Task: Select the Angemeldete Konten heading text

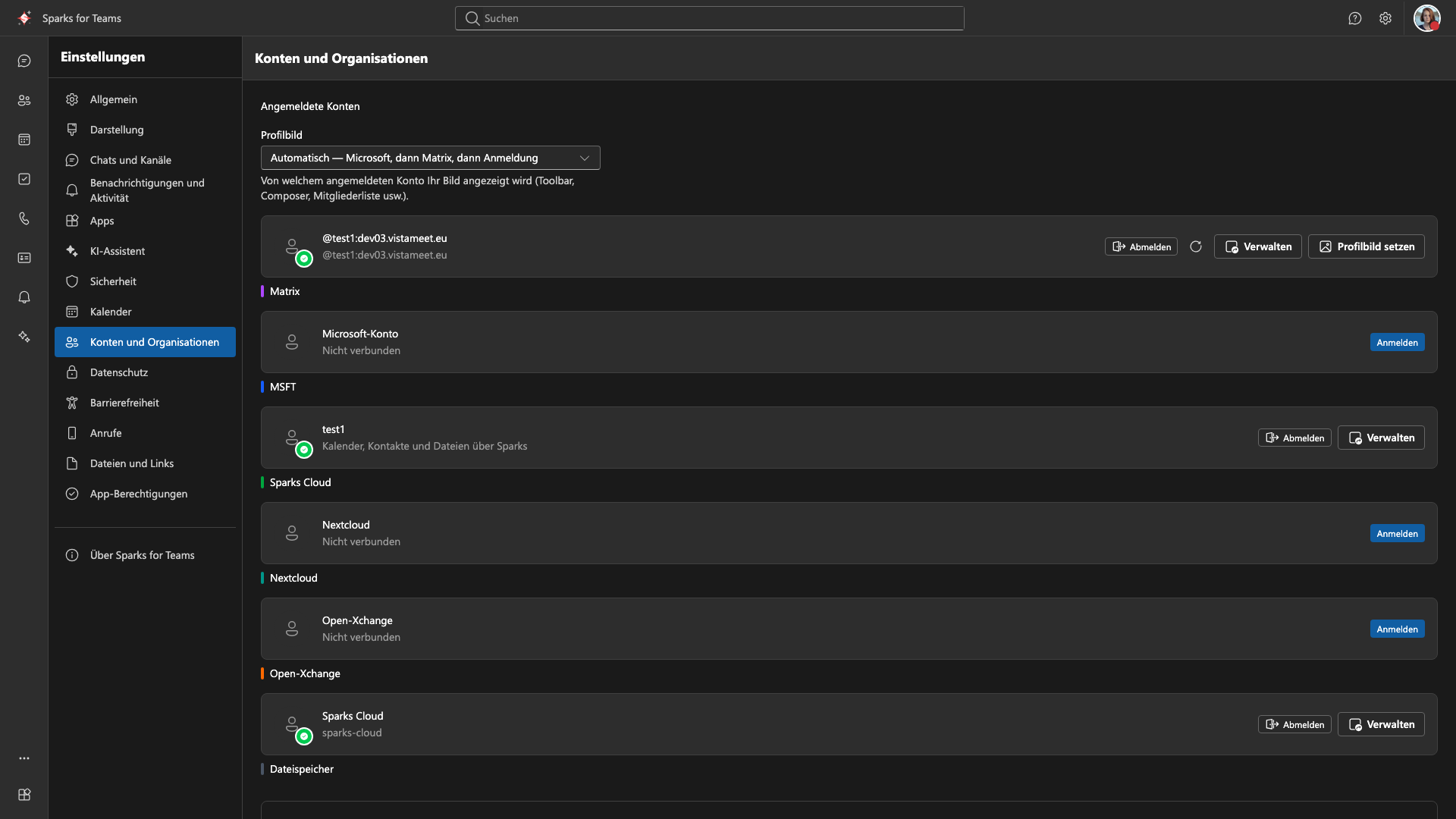Action: (x=310, y=106)
